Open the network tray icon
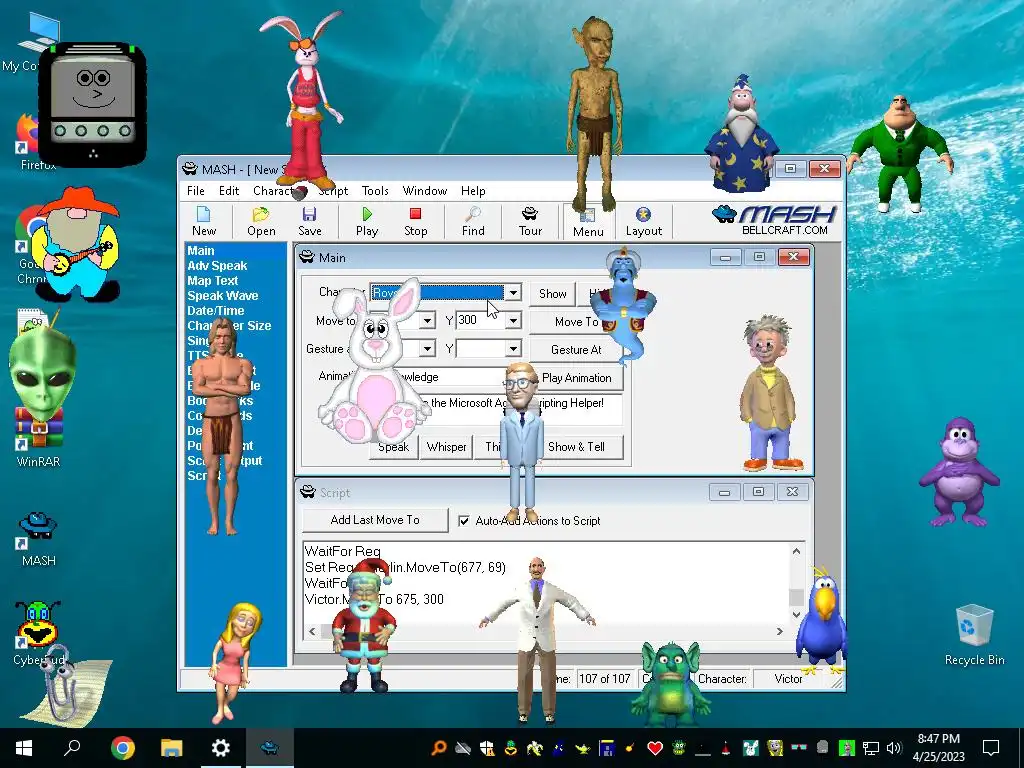The width and height of the screenshot is (1024, 768). 871,748
